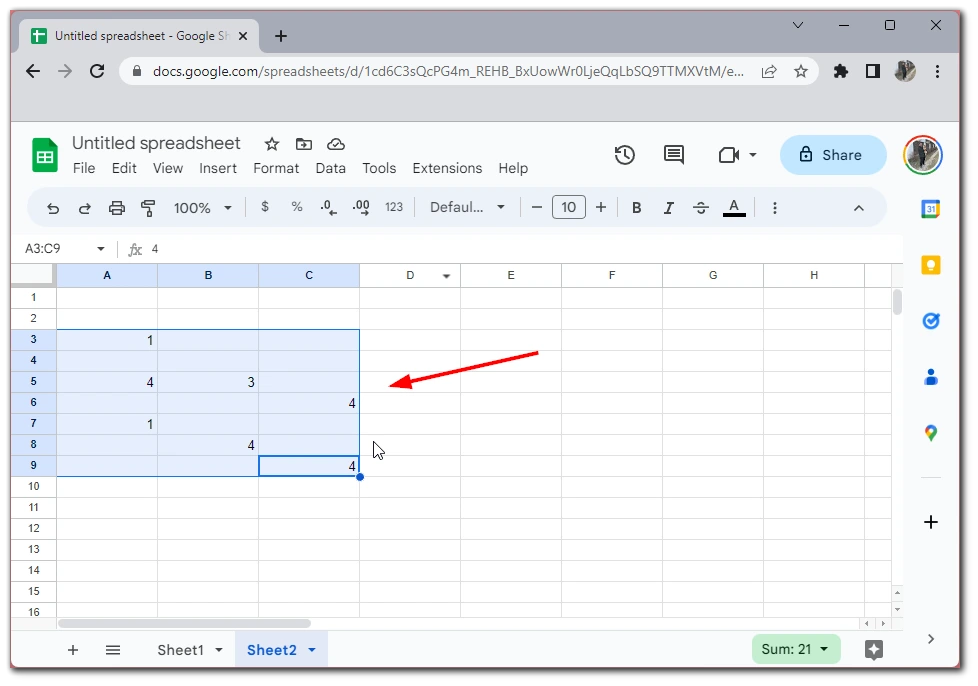Viewport: 978px width, 686px height.
Task: Open the Format menu
Action: (276, 168)
